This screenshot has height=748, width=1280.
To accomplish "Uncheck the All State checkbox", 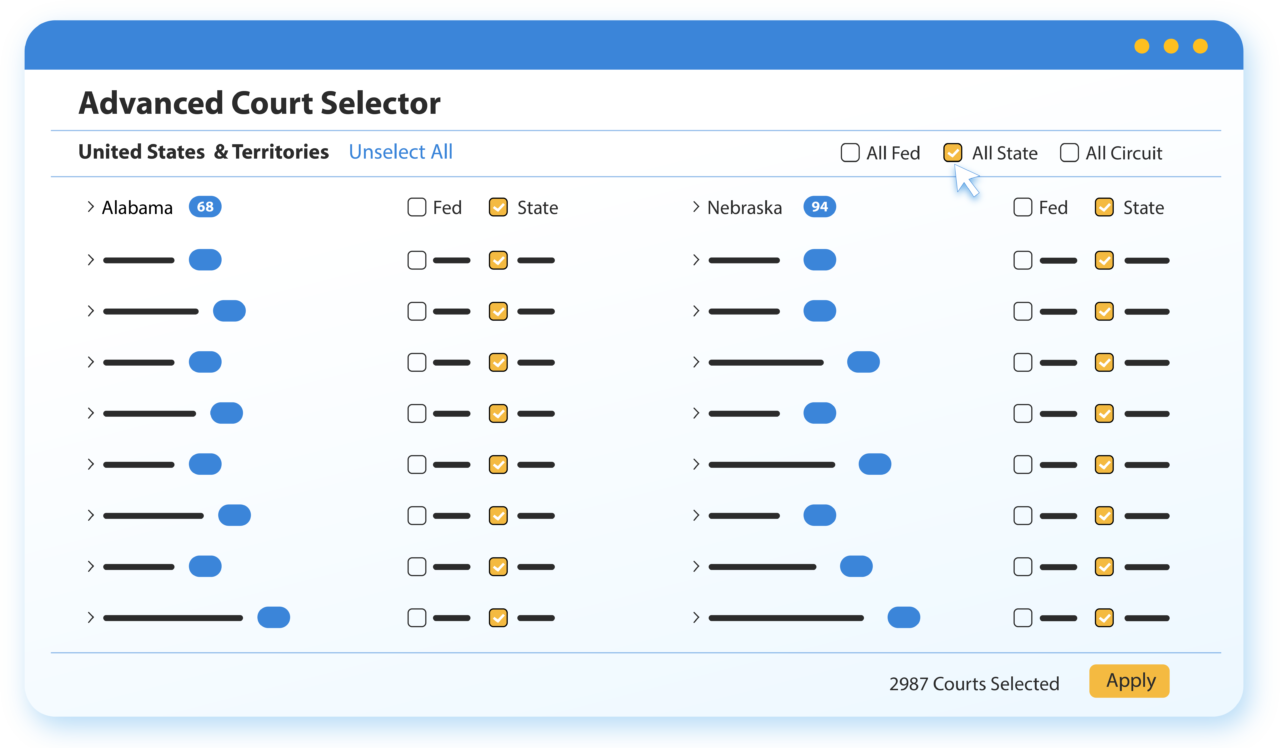I will pyautogui.click(x=953, y=153).
